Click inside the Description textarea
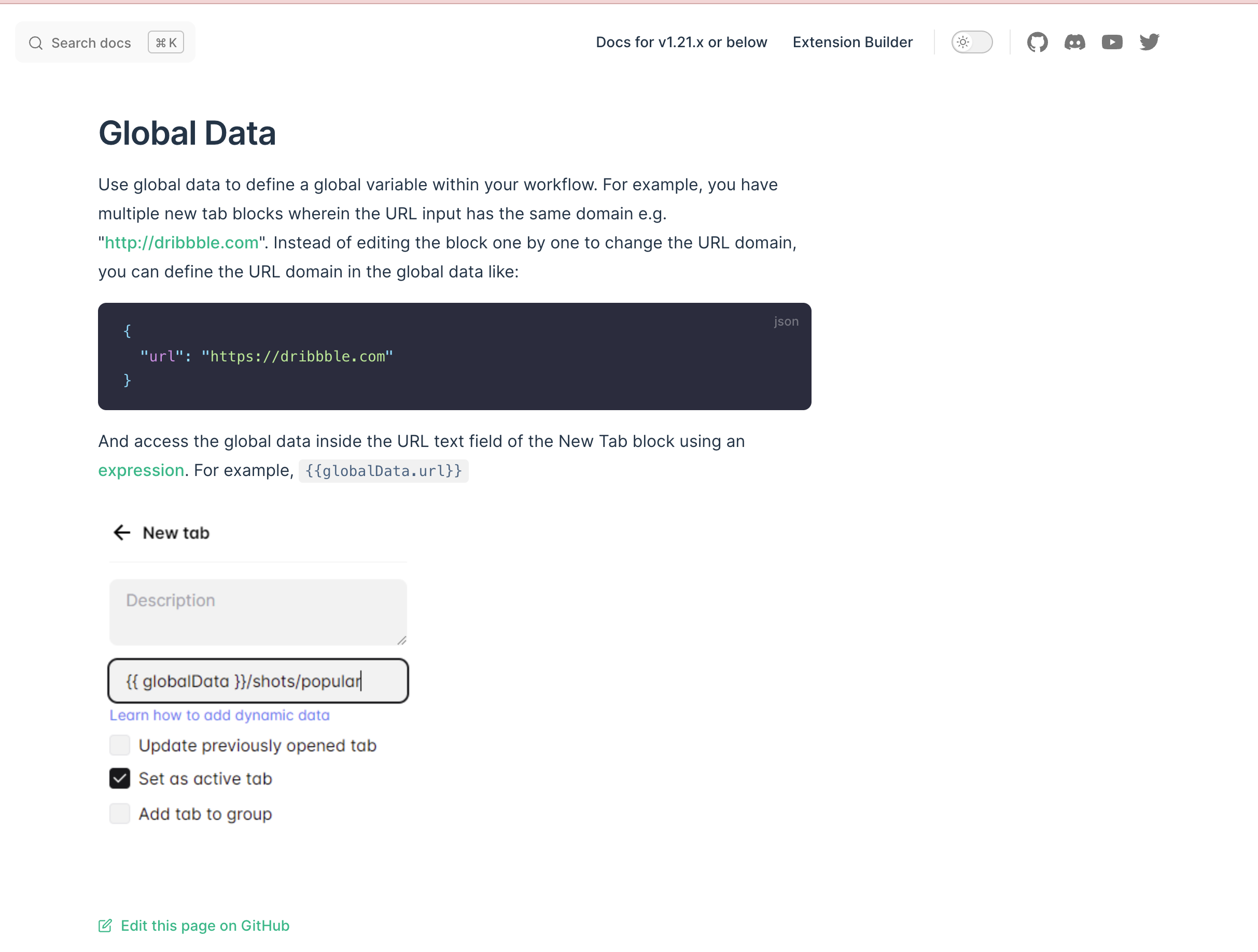 258,612
